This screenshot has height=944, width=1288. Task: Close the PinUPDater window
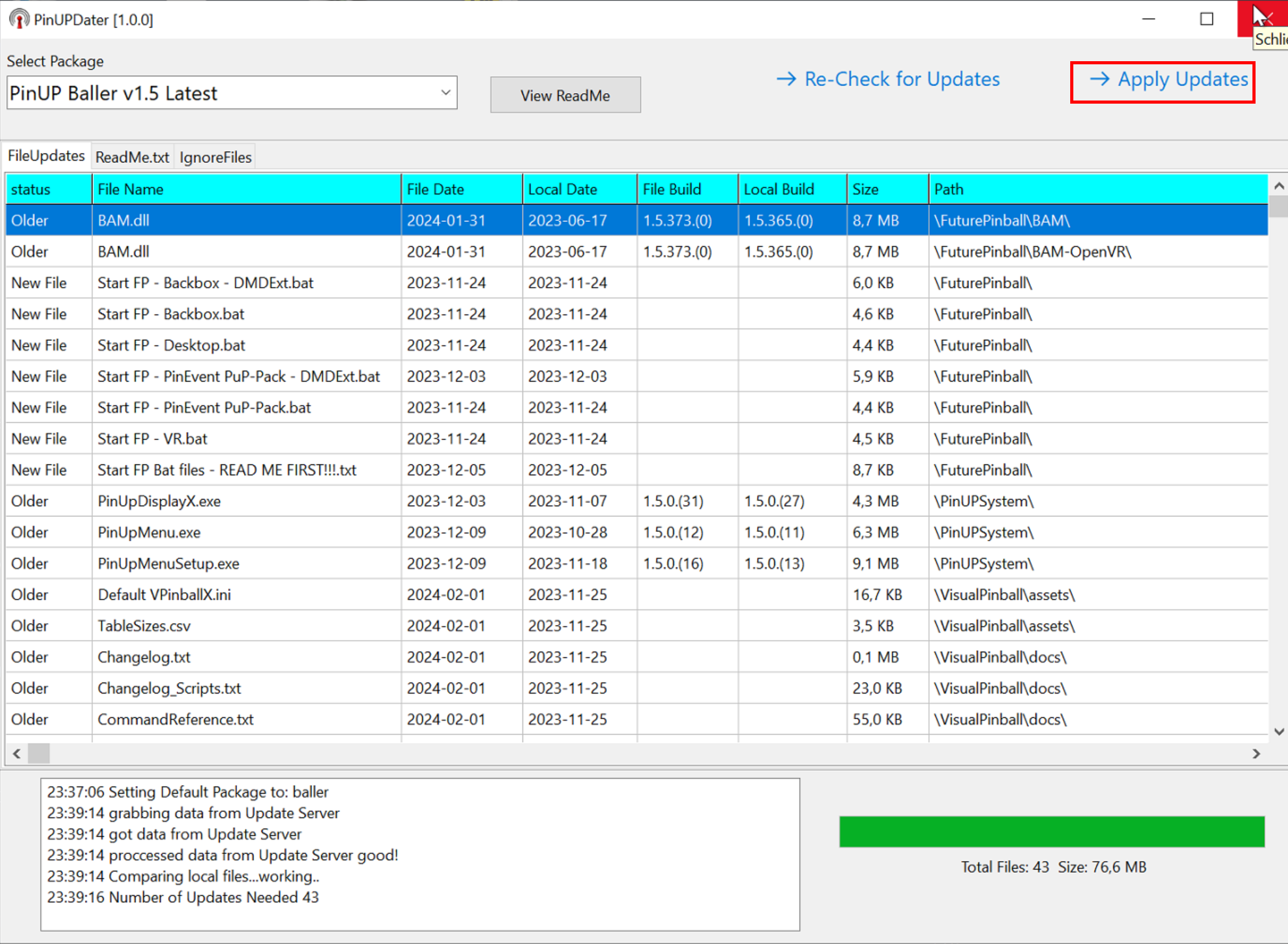click(x=1263, y=19)
